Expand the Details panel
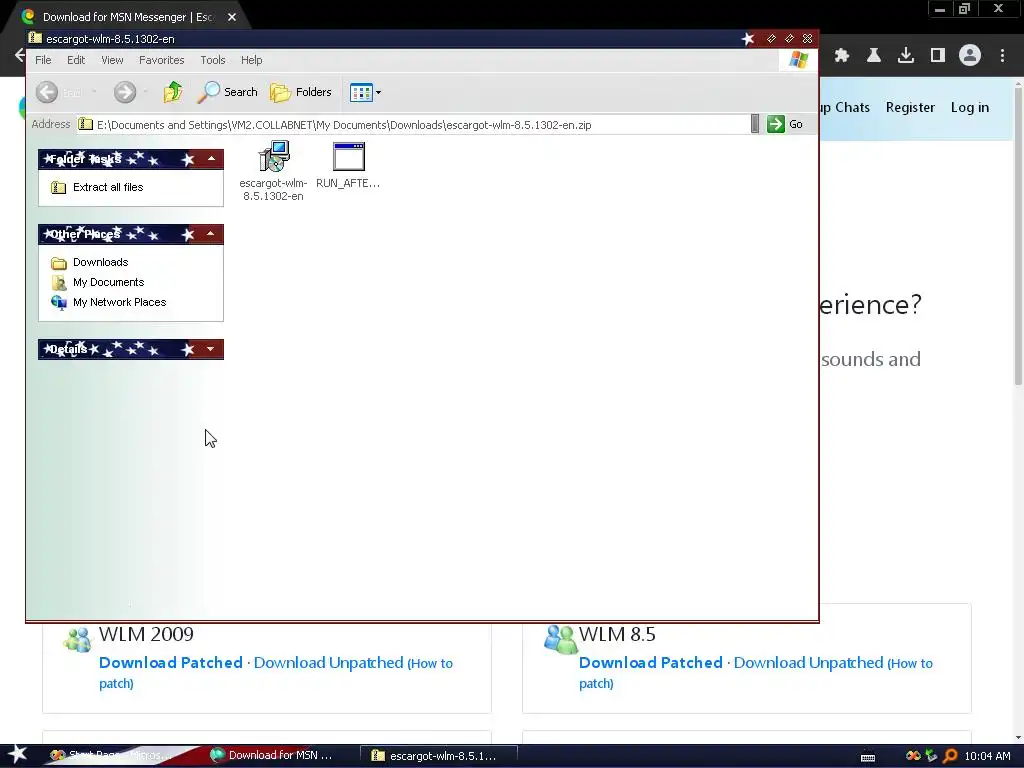This screenshot has height=768, width=1024. (x=210, y=349)
